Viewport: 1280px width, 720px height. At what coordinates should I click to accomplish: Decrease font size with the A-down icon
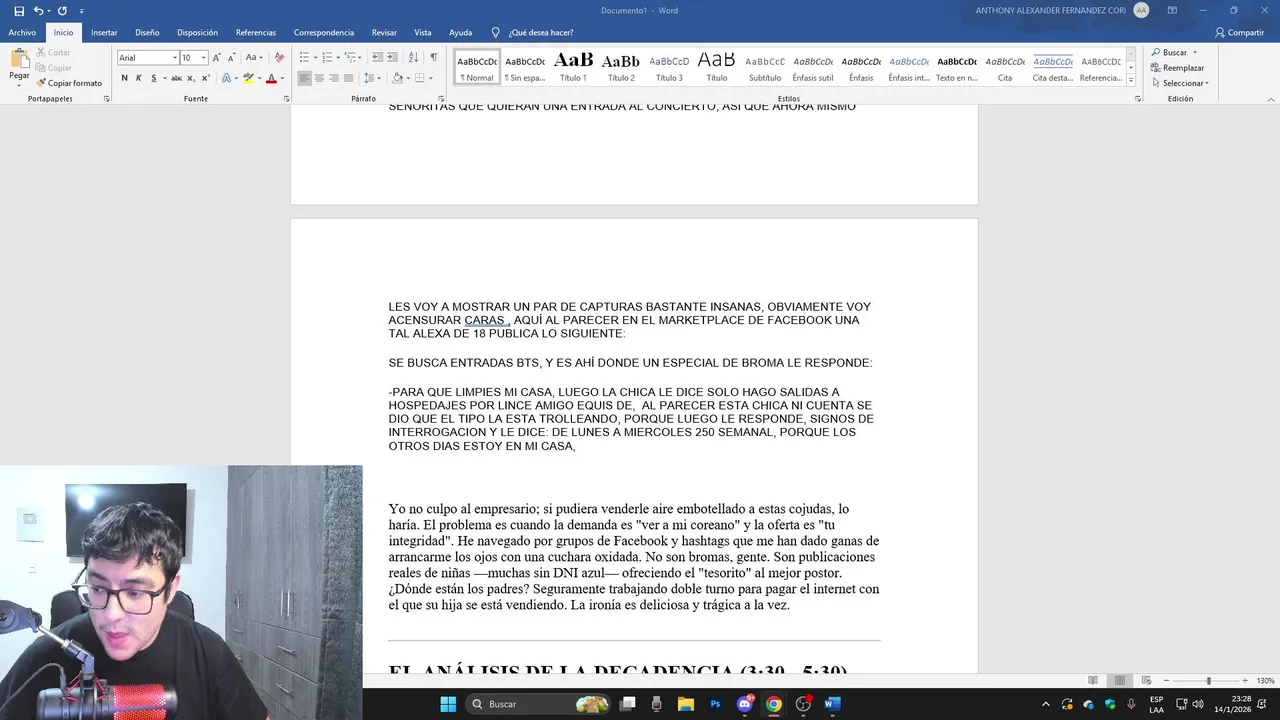[x=231, y=58]
